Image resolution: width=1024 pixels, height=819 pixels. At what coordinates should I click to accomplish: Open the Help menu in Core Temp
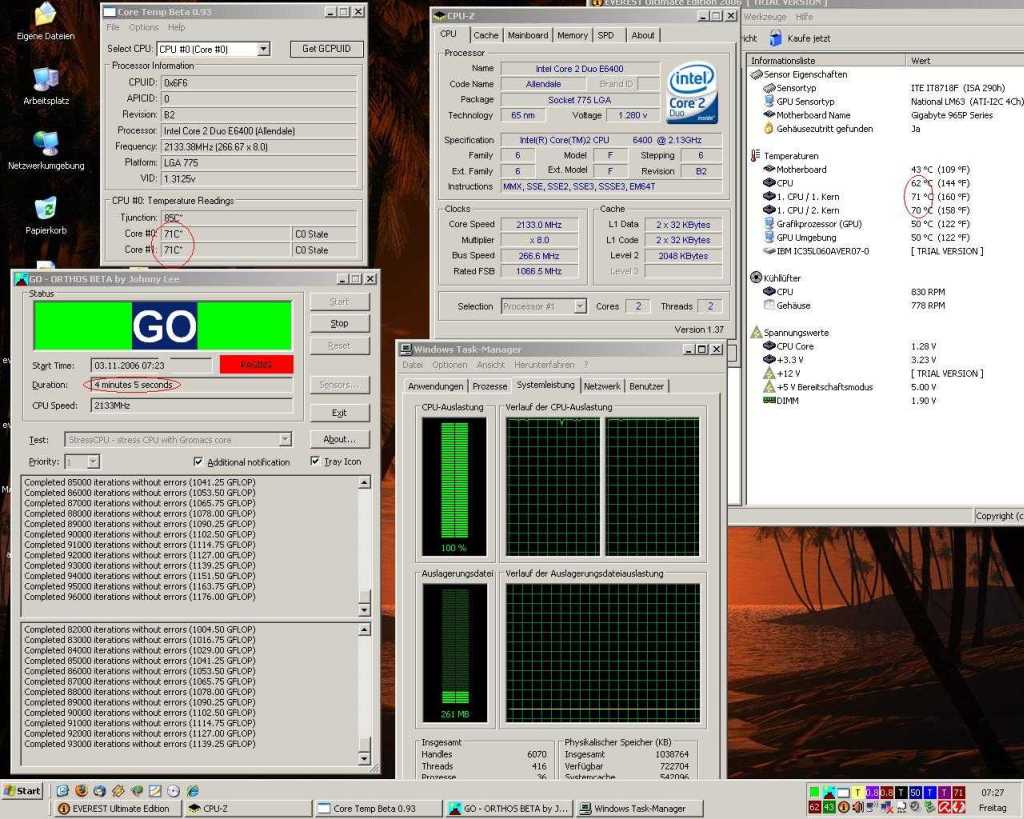pos(176,27)
